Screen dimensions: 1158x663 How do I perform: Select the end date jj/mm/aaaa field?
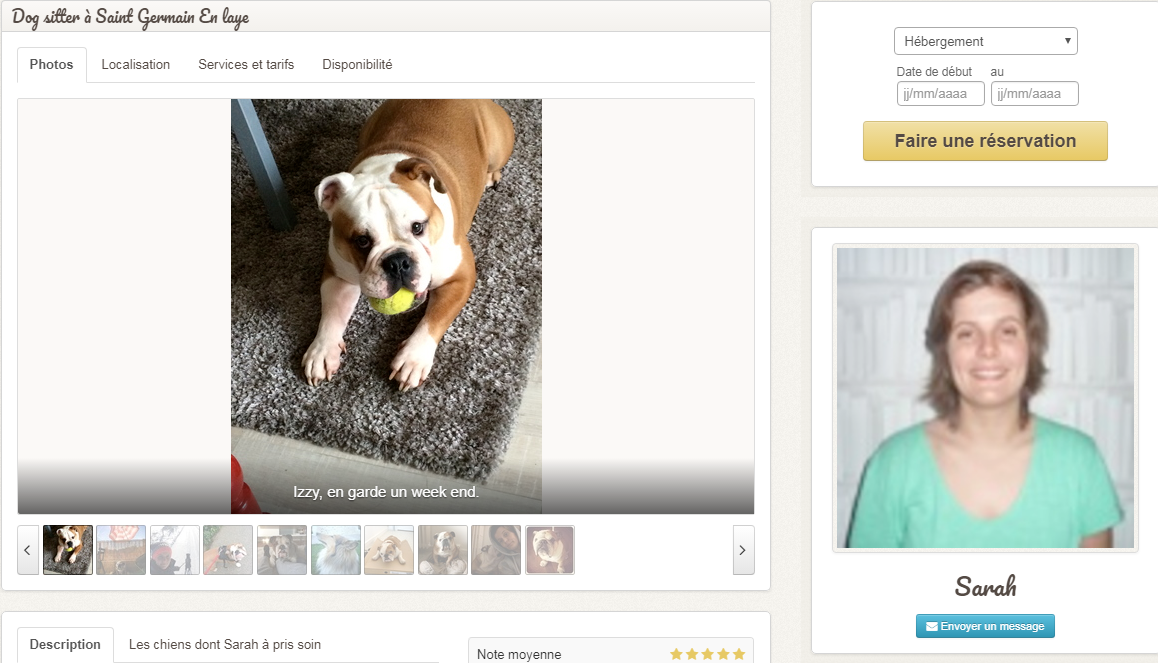[x=1035, y=93]
